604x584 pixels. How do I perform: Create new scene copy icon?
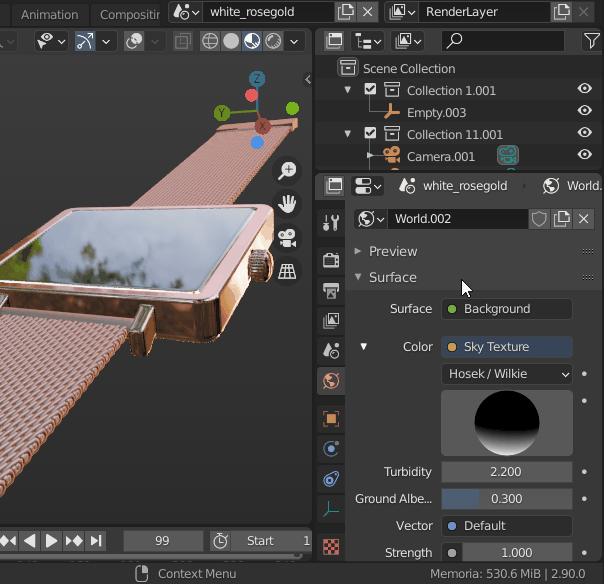tap(346, 12)
